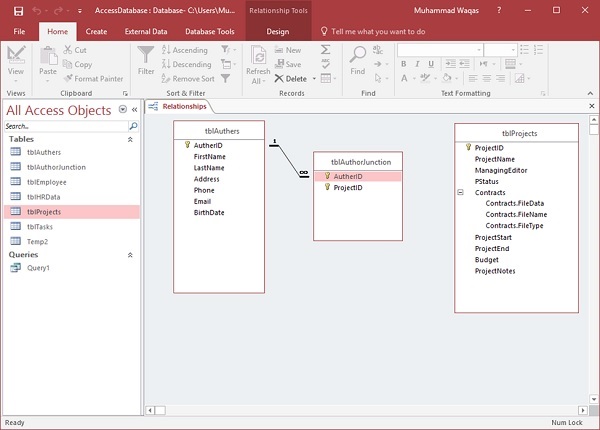Collapse the Tables group
This screenshot has height=430, width=600.
tap(129, 139)
